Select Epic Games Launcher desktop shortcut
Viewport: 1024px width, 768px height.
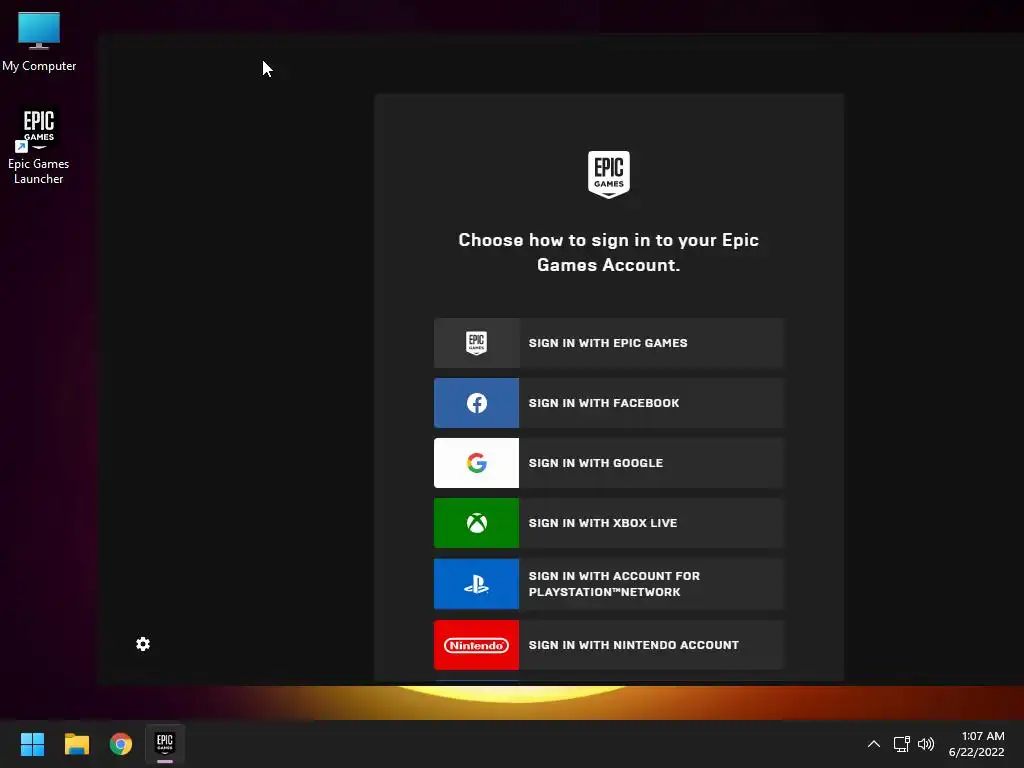tap(39, 146)
